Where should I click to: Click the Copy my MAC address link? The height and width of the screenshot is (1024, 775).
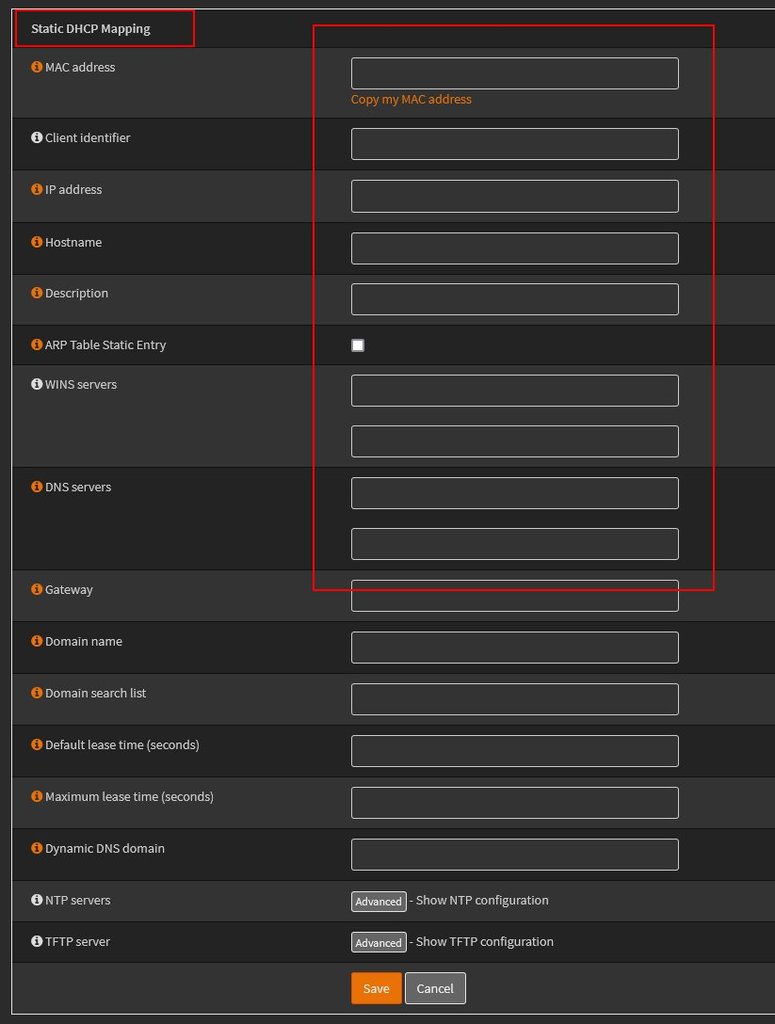coord(411,99)
